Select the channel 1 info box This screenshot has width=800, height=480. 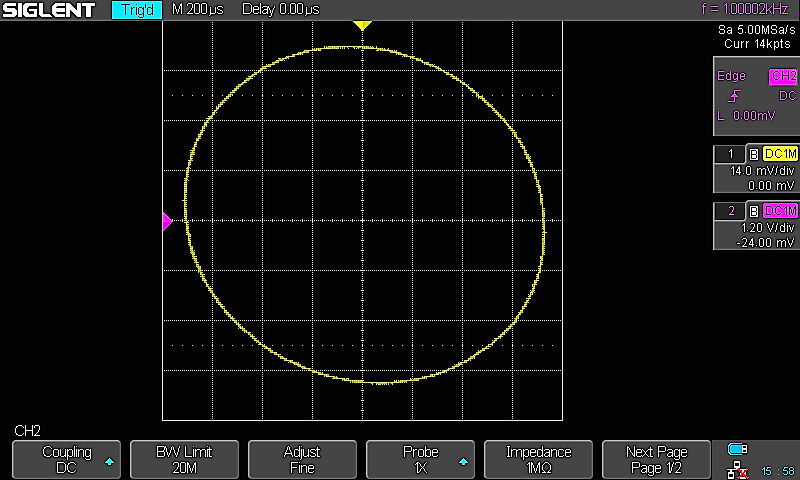click(x=755, y=170)
